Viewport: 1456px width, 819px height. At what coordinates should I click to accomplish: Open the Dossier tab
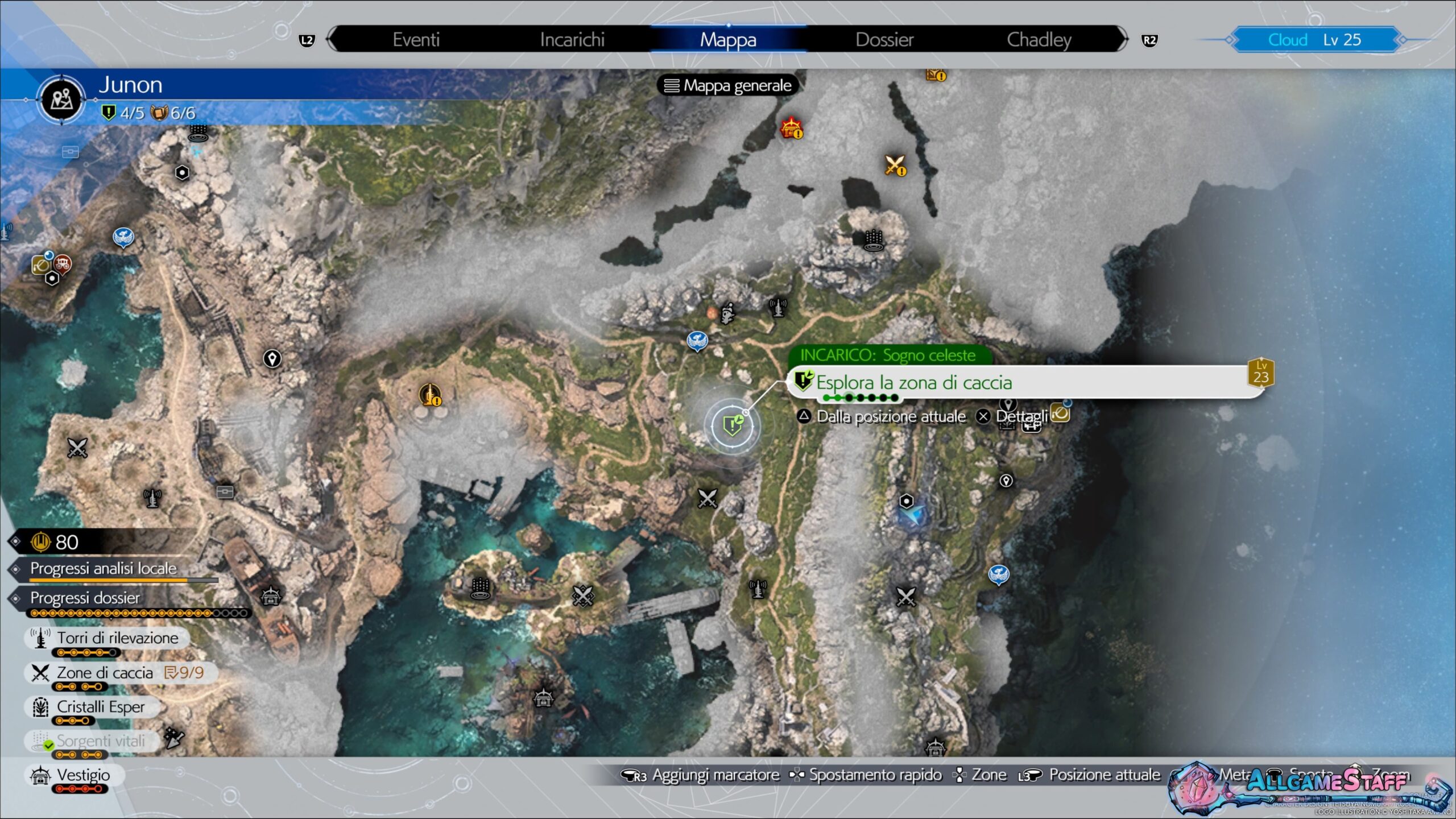[884, 40]
